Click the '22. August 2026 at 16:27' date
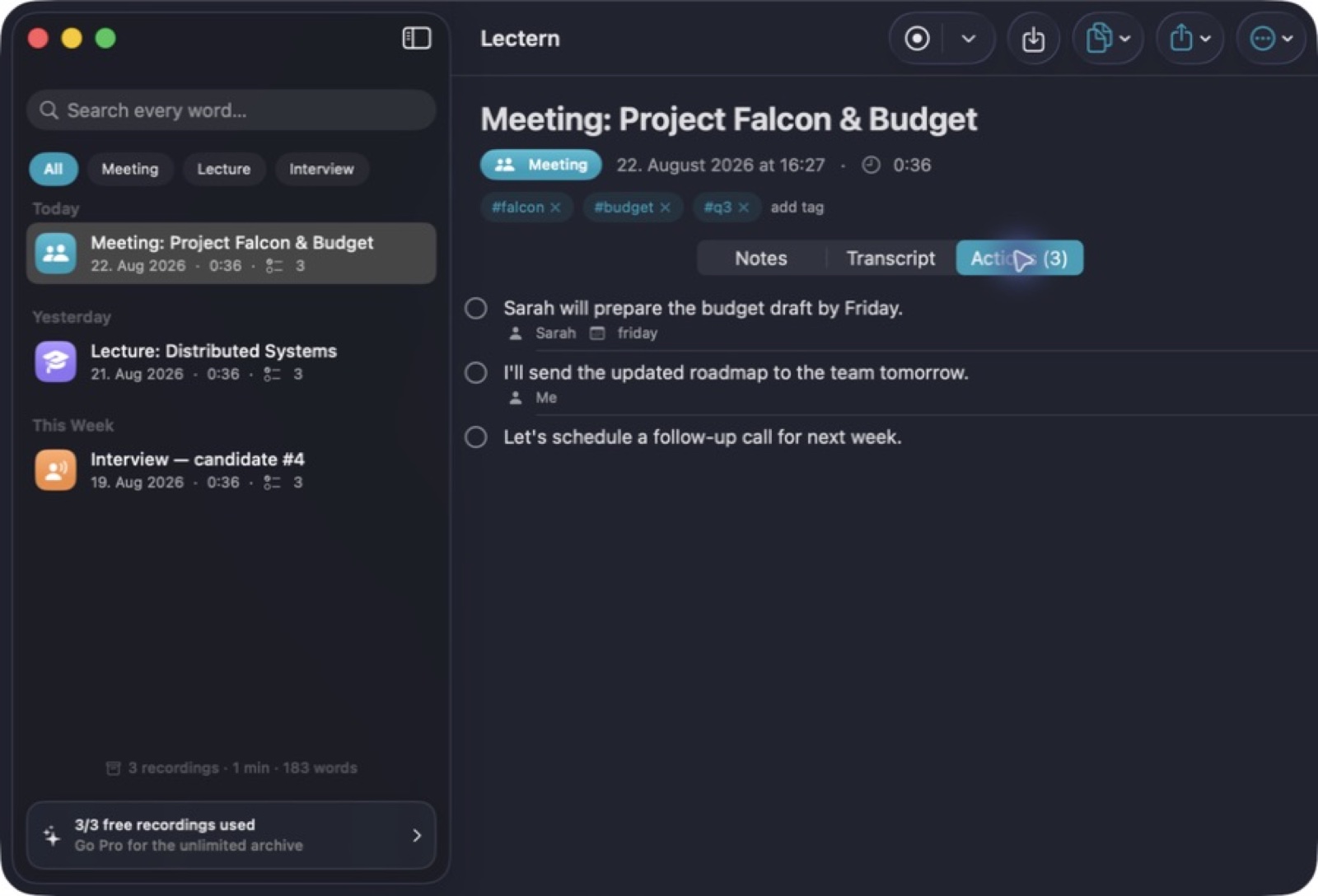This screenshot has height=896, width=1318. 721,166
